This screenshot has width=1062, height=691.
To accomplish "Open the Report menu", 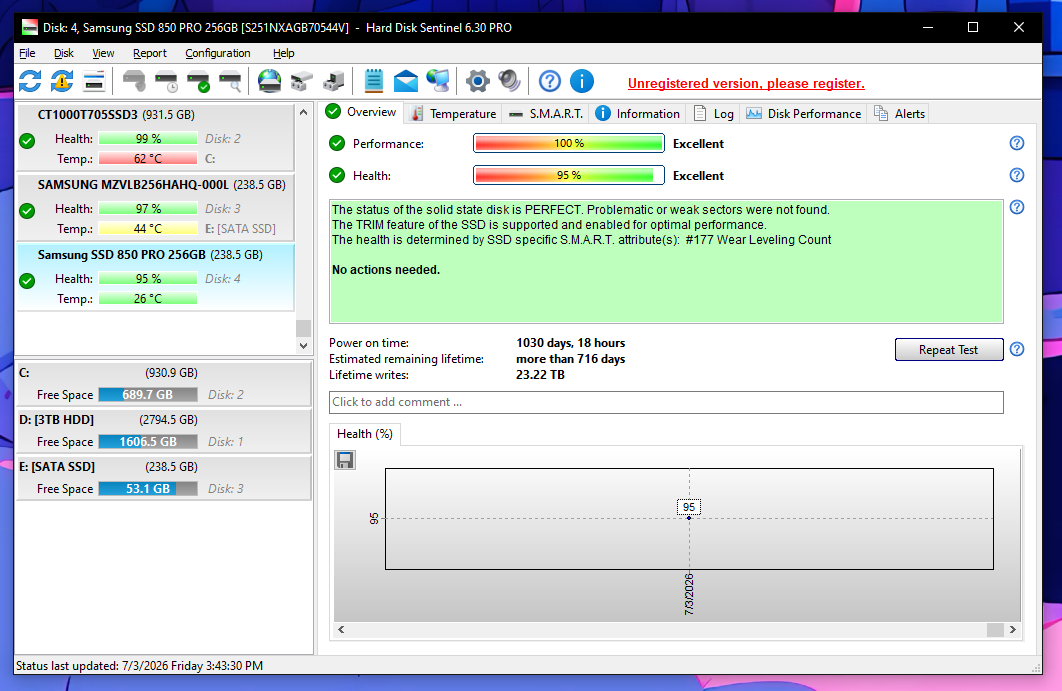I will point(150,53).
